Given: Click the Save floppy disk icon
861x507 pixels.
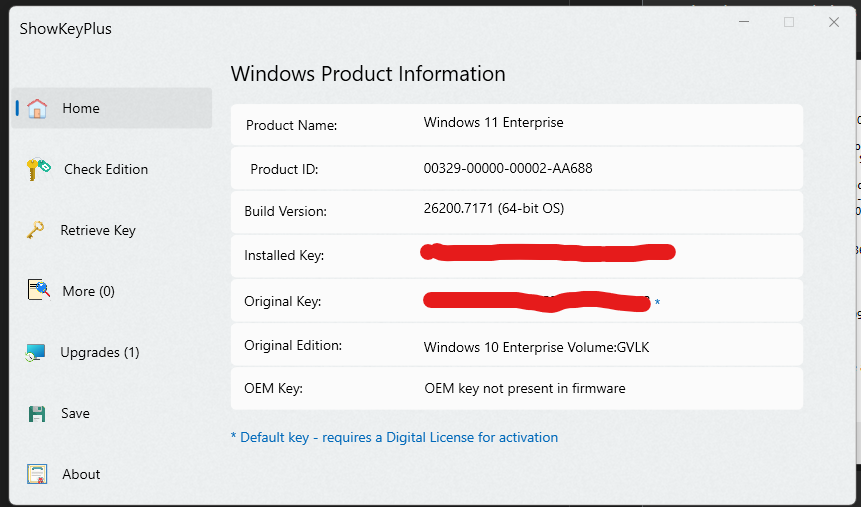Looking at the screenshot, I should click(x=37, y=414).
